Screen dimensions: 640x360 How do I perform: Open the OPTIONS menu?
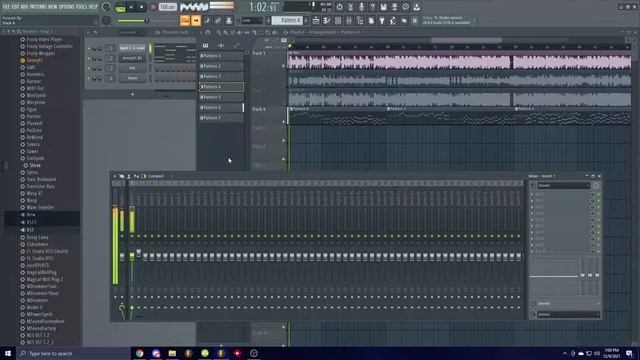pos(67,7)
